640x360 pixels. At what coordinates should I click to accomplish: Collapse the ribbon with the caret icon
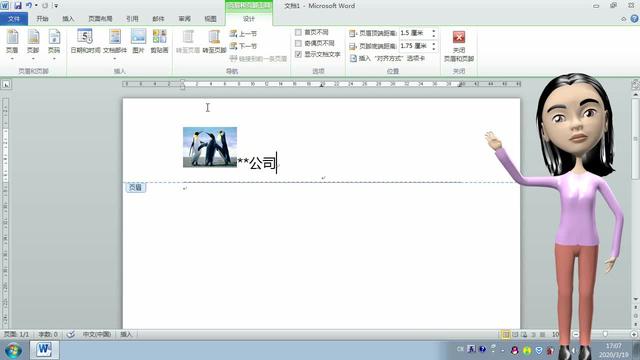coord(624,19)
